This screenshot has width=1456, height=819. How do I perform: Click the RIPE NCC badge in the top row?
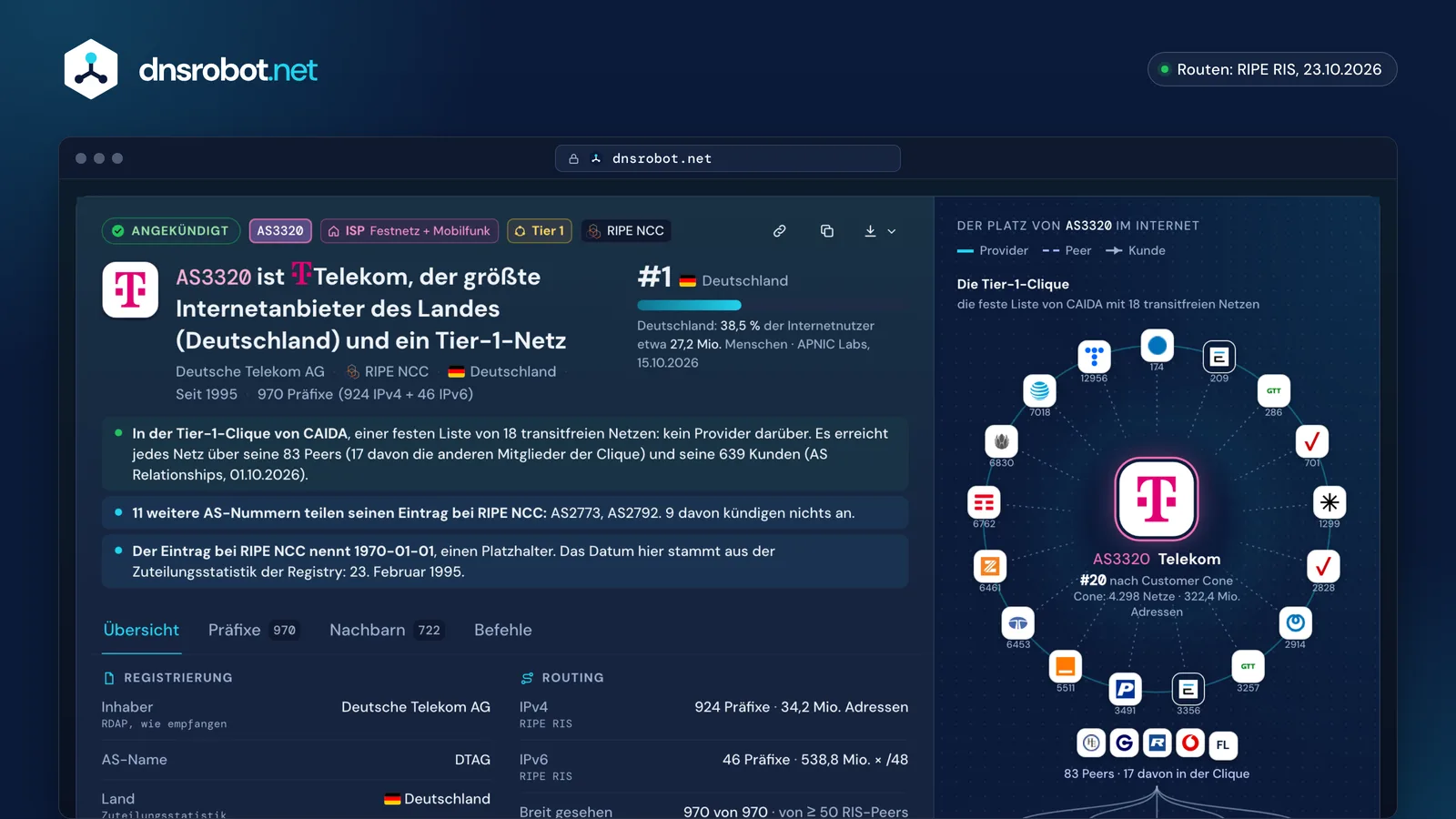coord(626,231)
